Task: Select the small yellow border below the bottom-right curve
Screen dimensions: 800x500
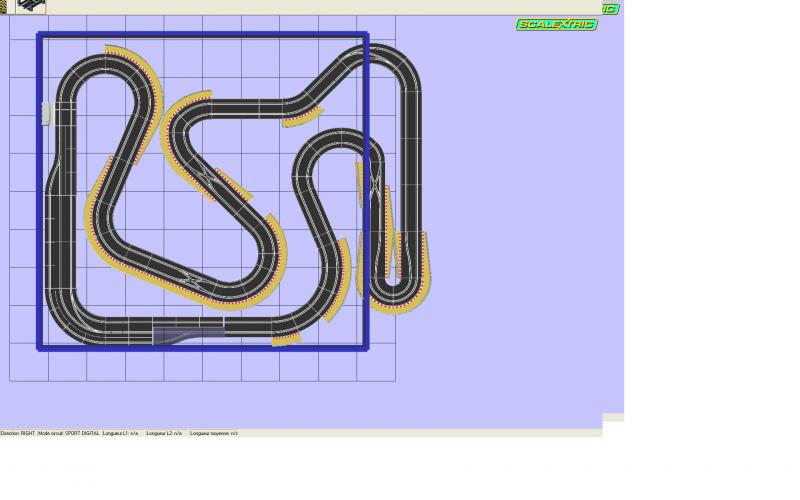Action: point(286,340)
